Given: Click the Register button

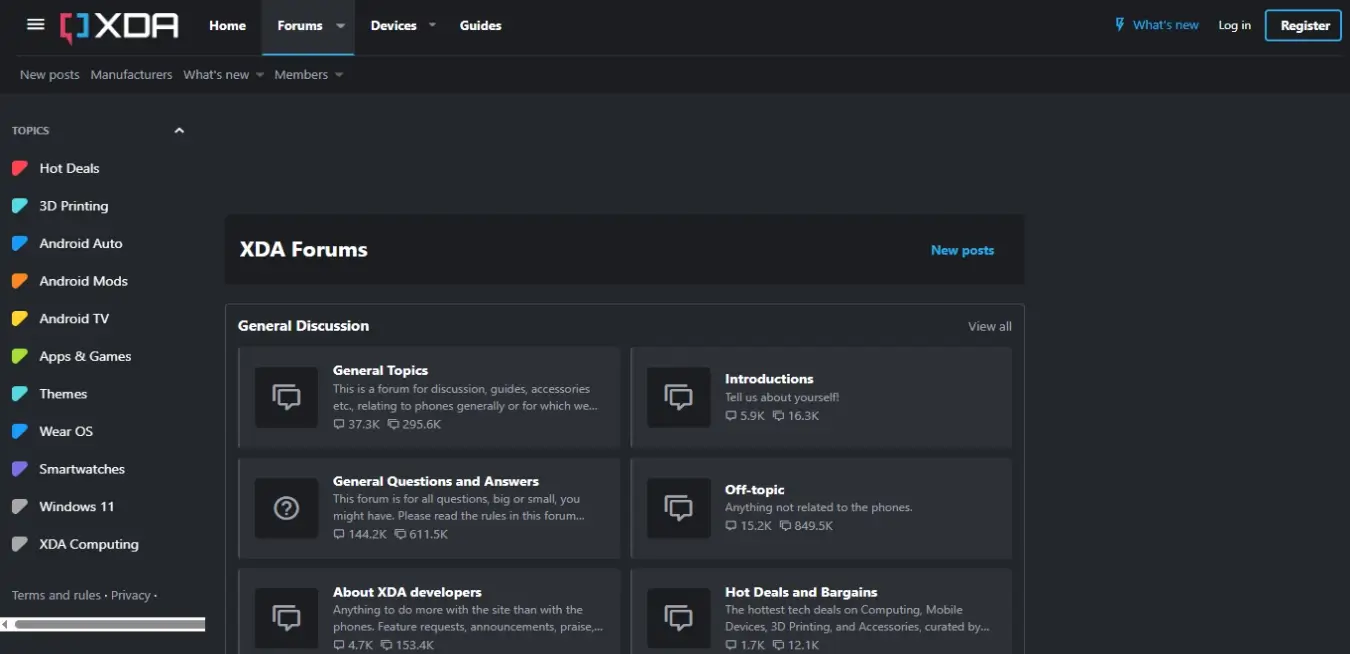Looking at the screenshot, I should click(x=1303, y=26).
